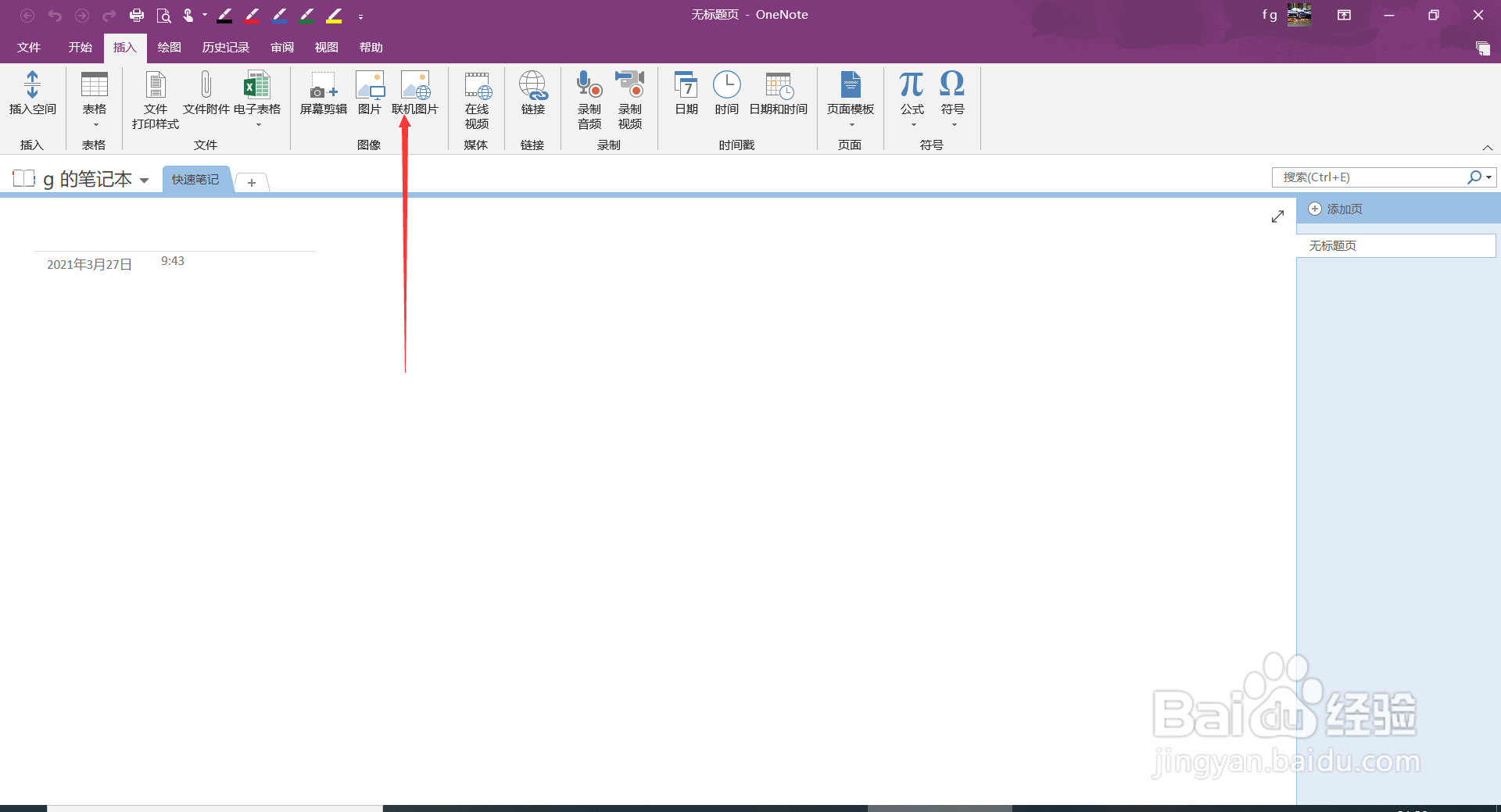
Task: Collapse the ribbon with the chevron
Action: tap(1488, 148)
